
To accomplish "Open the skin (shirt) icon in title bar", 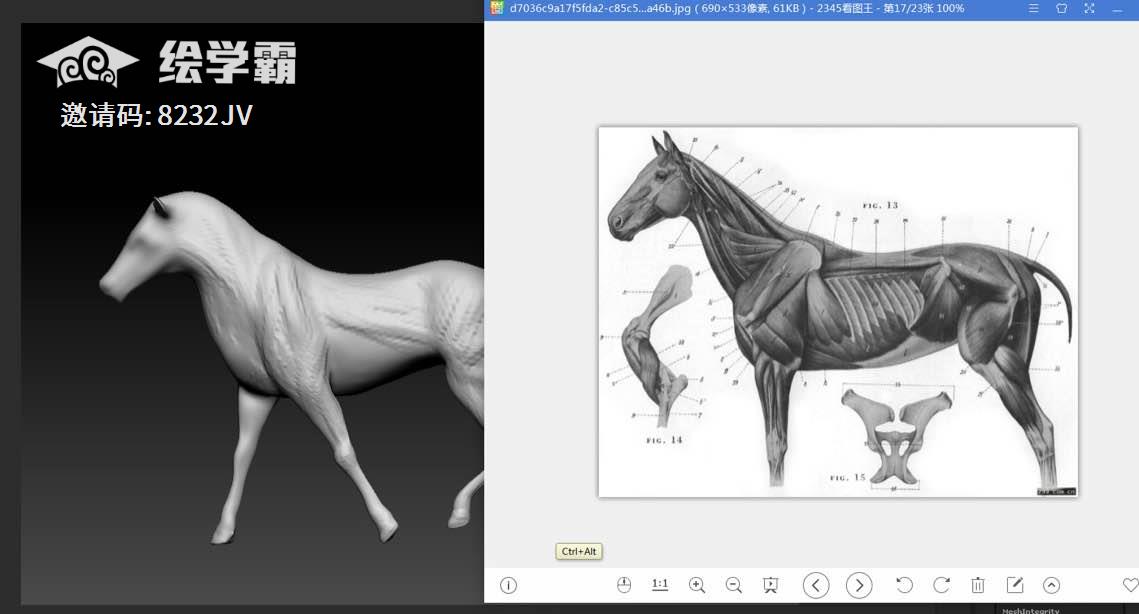I will 1061,9.
